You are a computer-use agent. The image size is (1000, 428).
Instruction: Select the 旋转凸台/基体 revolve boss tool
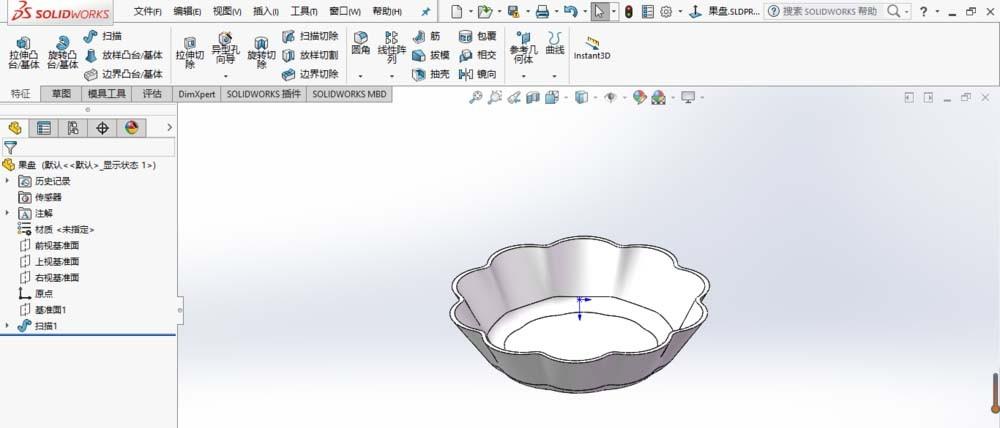[x=62, y=53]
